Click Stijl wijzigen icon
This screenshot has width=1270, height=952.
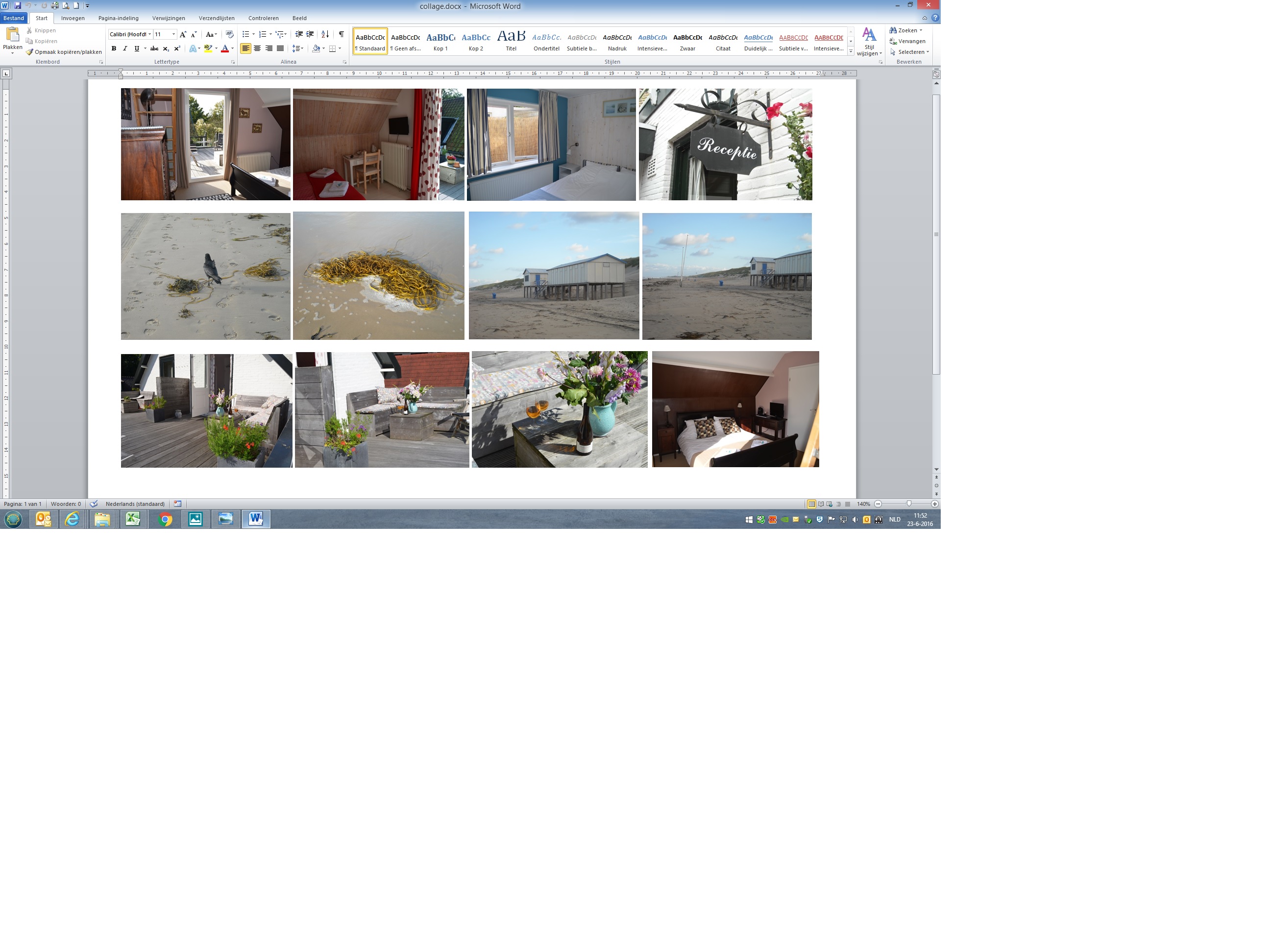(x=869, y=41)
